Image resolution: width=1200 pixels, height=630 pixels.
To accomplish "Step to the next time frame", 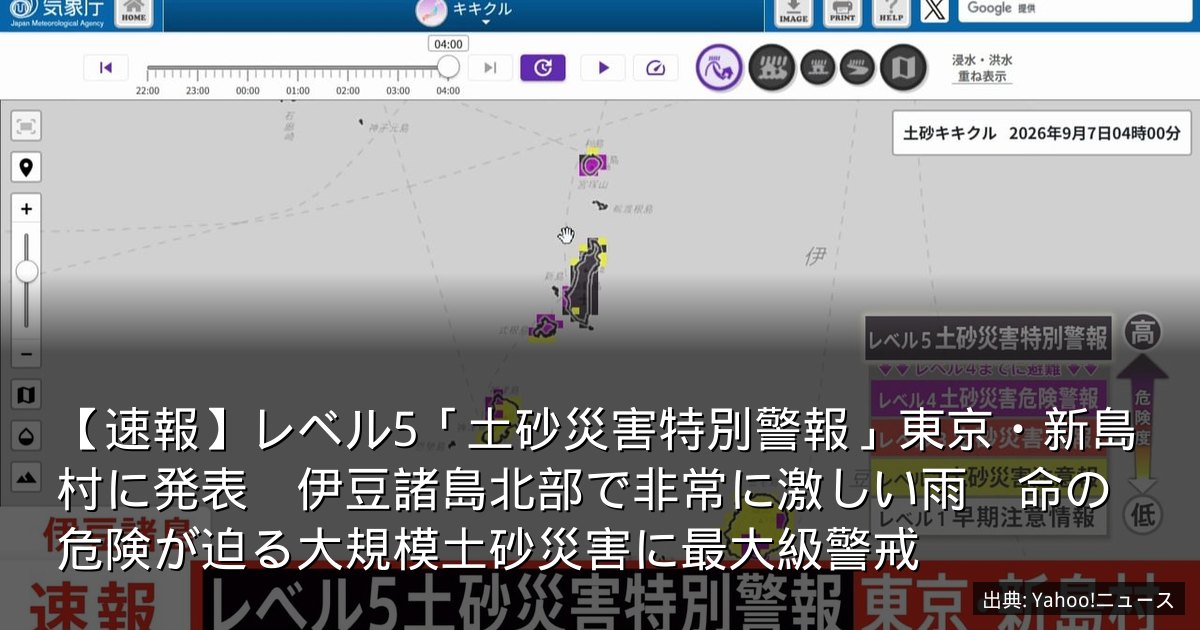I will [490, 68].
